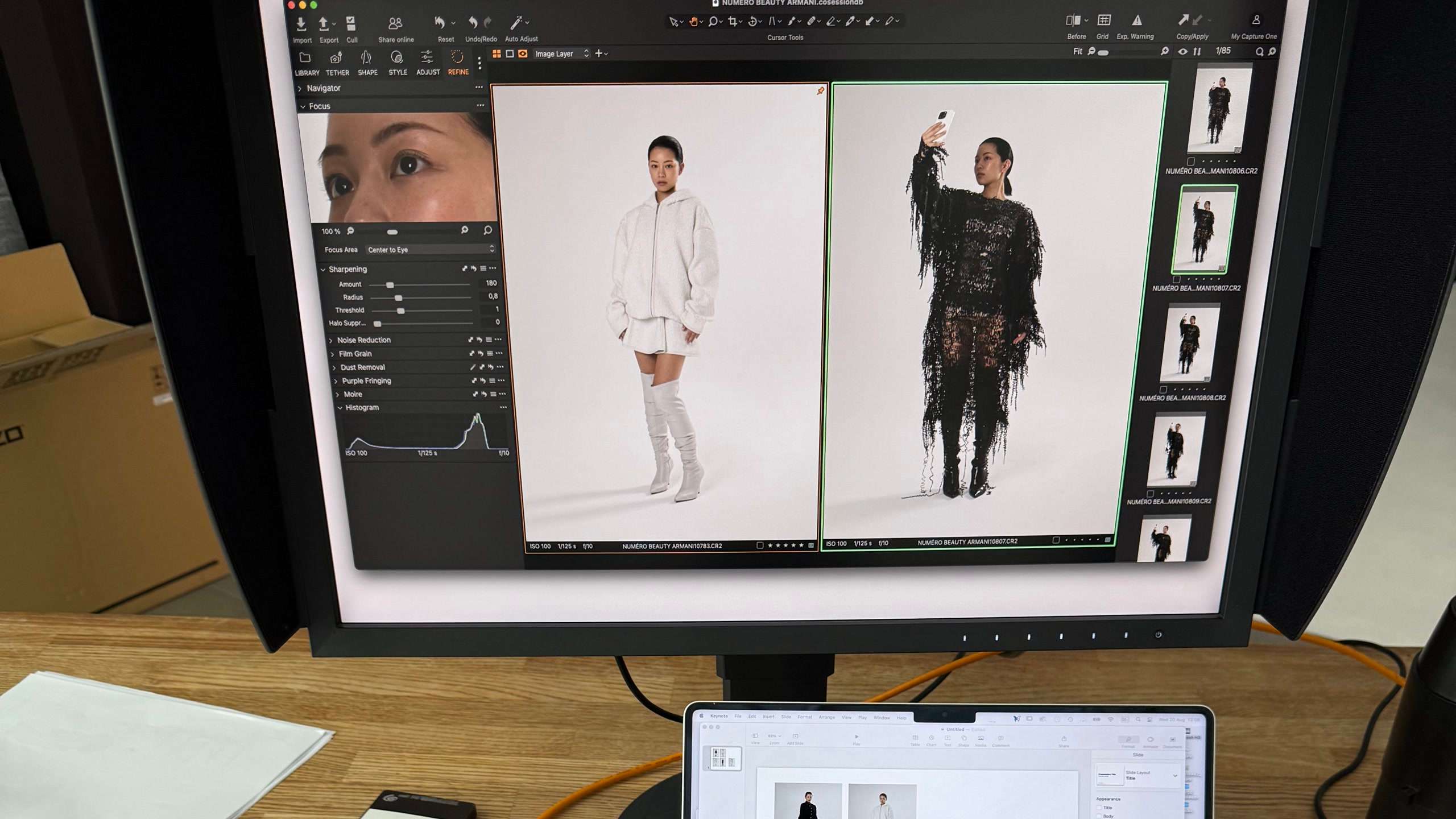Screen dimensions: 1456x819
Task: Expand the Dust Removal section
Action: coord(334,367)
